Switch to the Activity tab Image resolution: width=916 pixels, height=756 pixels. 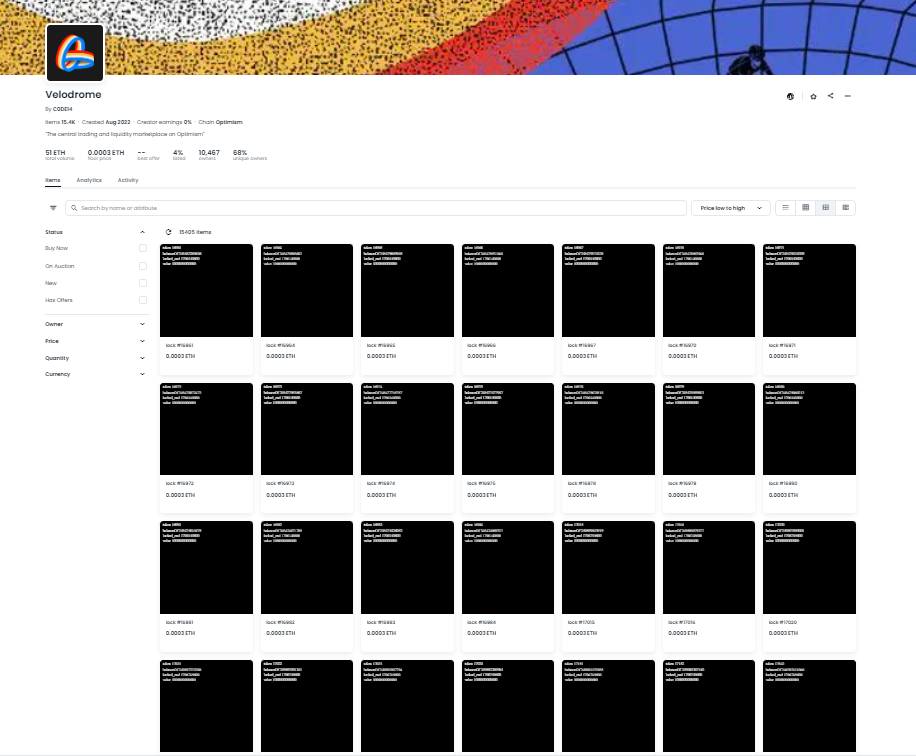128,181
